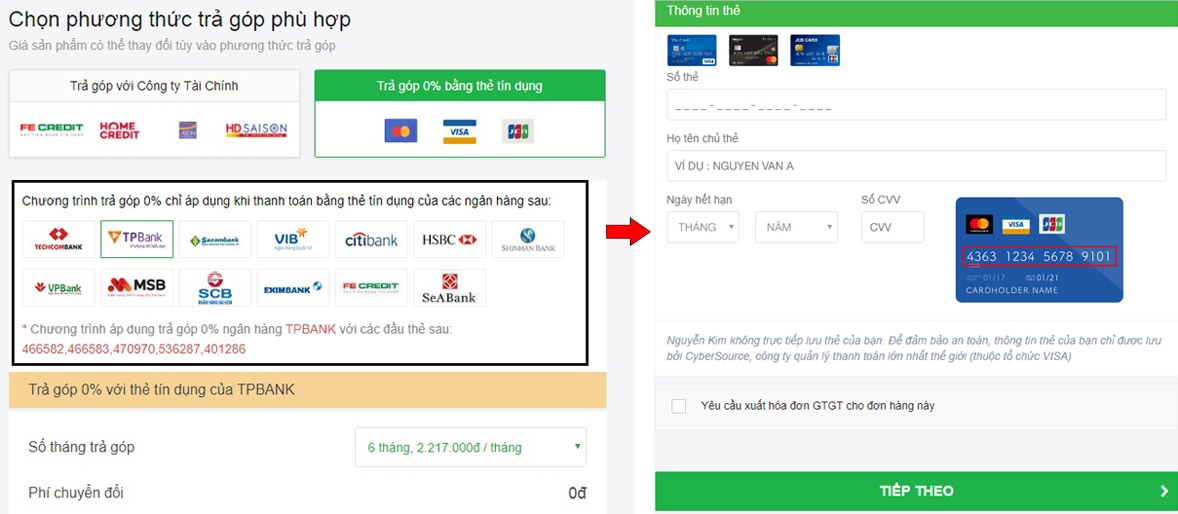Screen dimensions: 1178x514
Task: Switch to Trả góp với Công ty Tài Chính tab
Action: click(x=154, y=113)
